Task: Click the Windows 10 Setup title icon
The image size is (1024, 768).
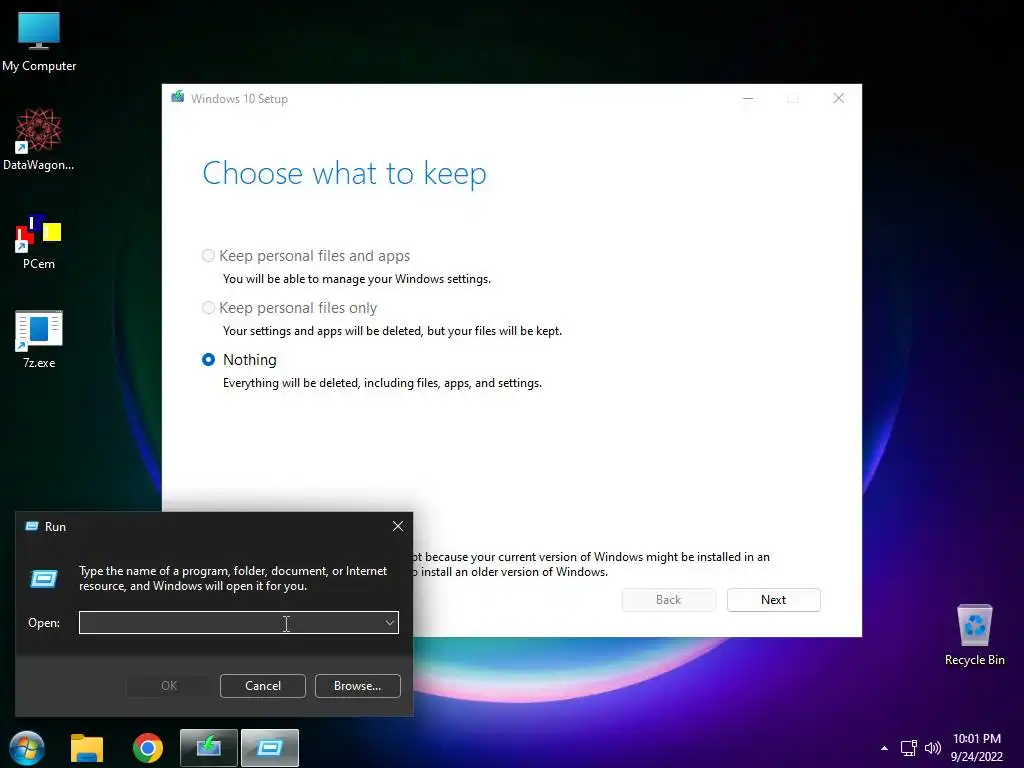Action: 178,98
